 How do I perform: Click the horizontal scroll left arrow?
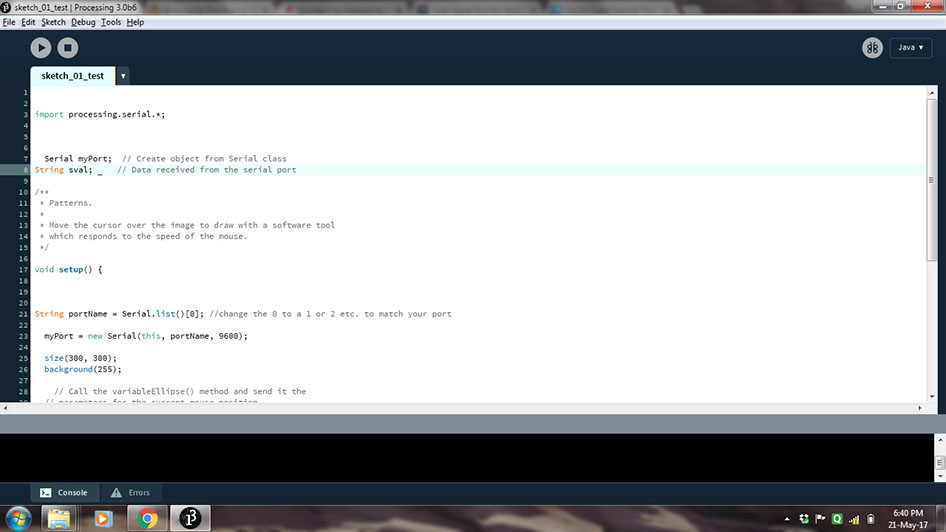(5, 408)
